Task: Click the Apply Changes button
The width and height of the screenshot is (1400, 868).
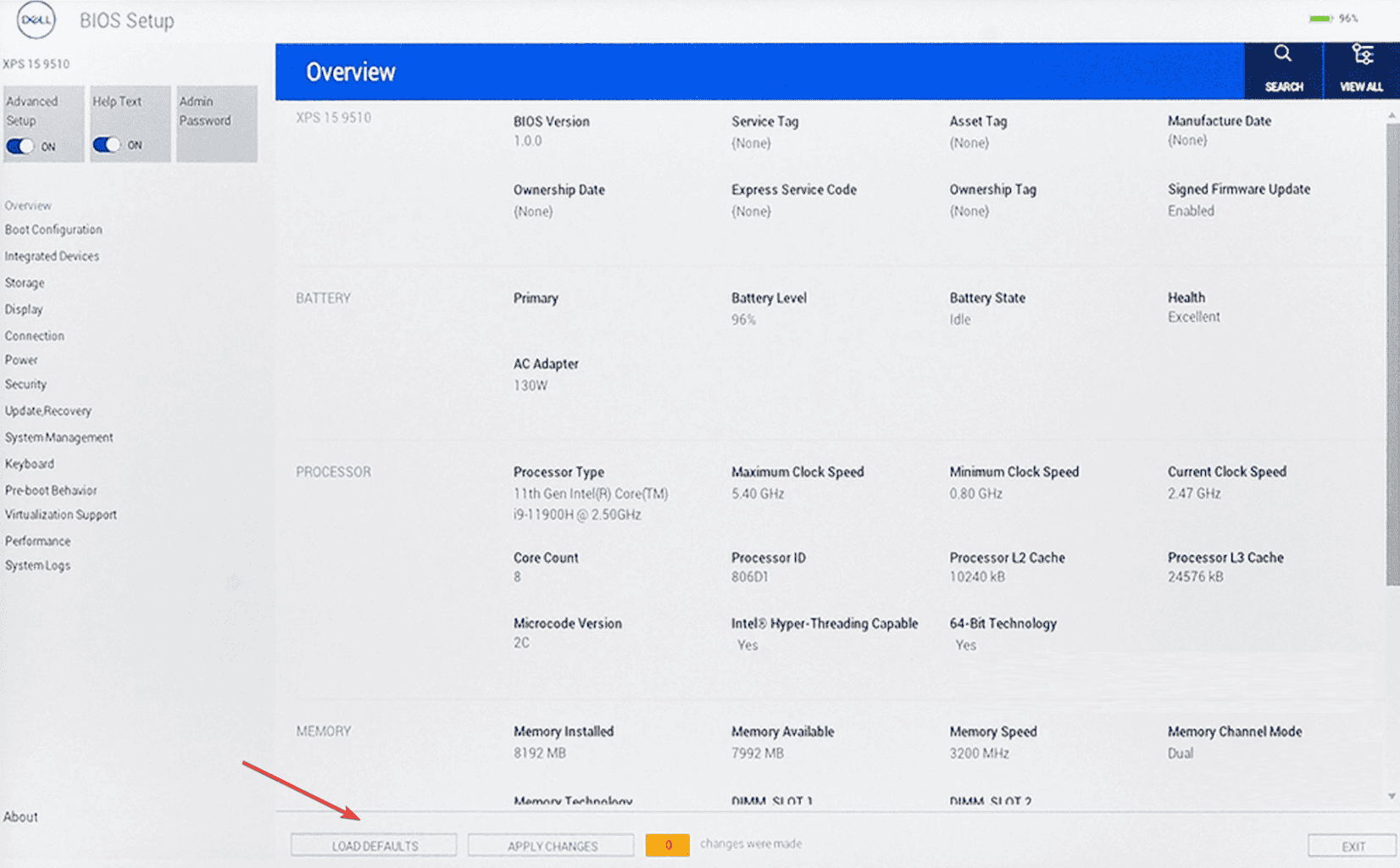Action: coord(551,846)
